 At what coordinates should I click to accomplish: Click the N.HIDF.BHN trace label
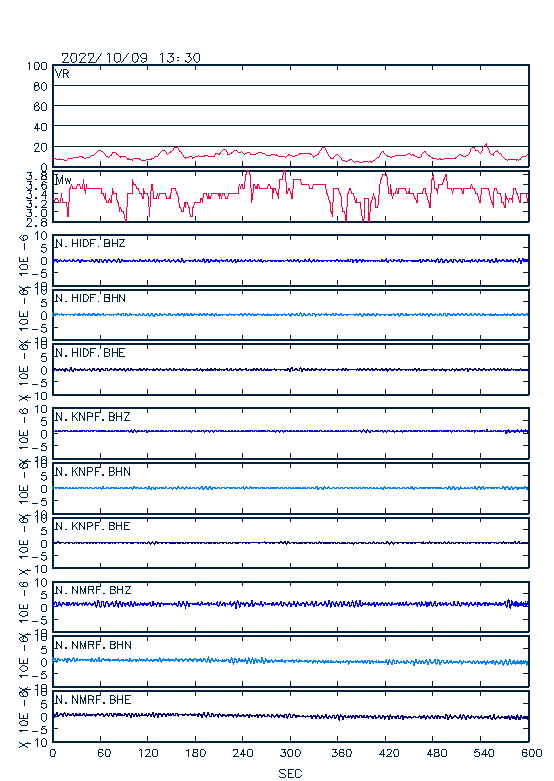(90, 298)
